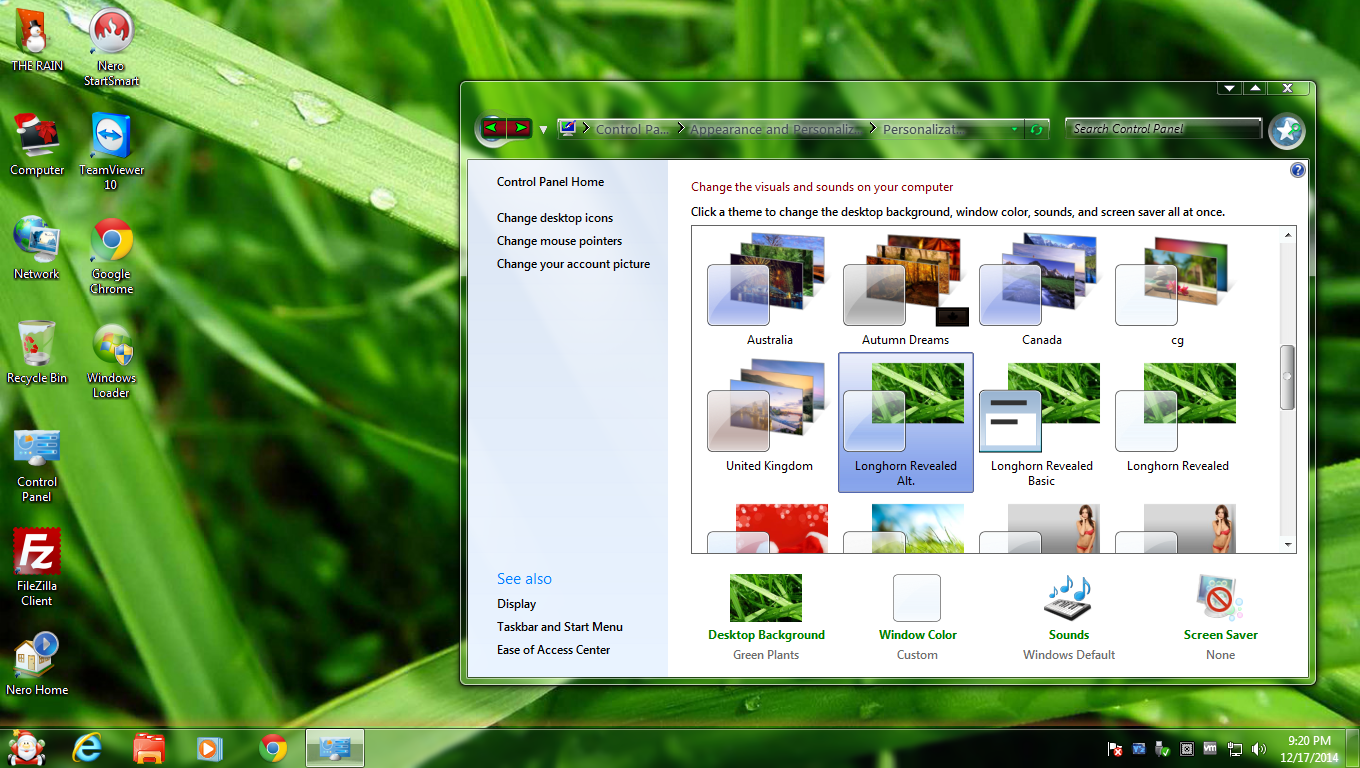
Task: Open Change desktop icons link
Action: (555, 218)
